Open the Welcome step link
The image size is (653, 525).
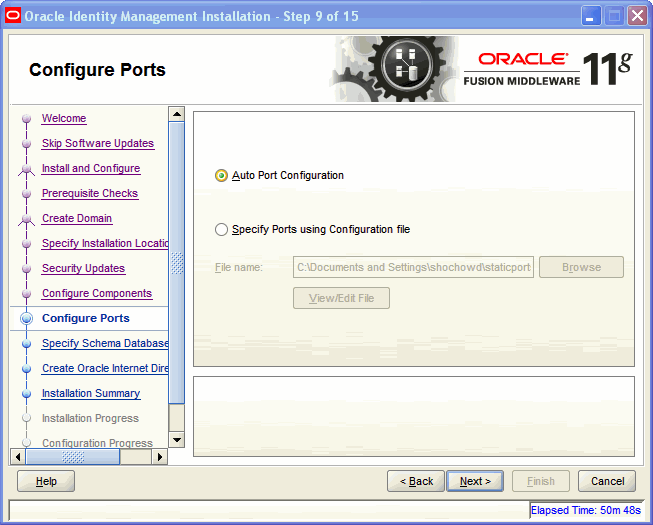click(x=64, y=118)
